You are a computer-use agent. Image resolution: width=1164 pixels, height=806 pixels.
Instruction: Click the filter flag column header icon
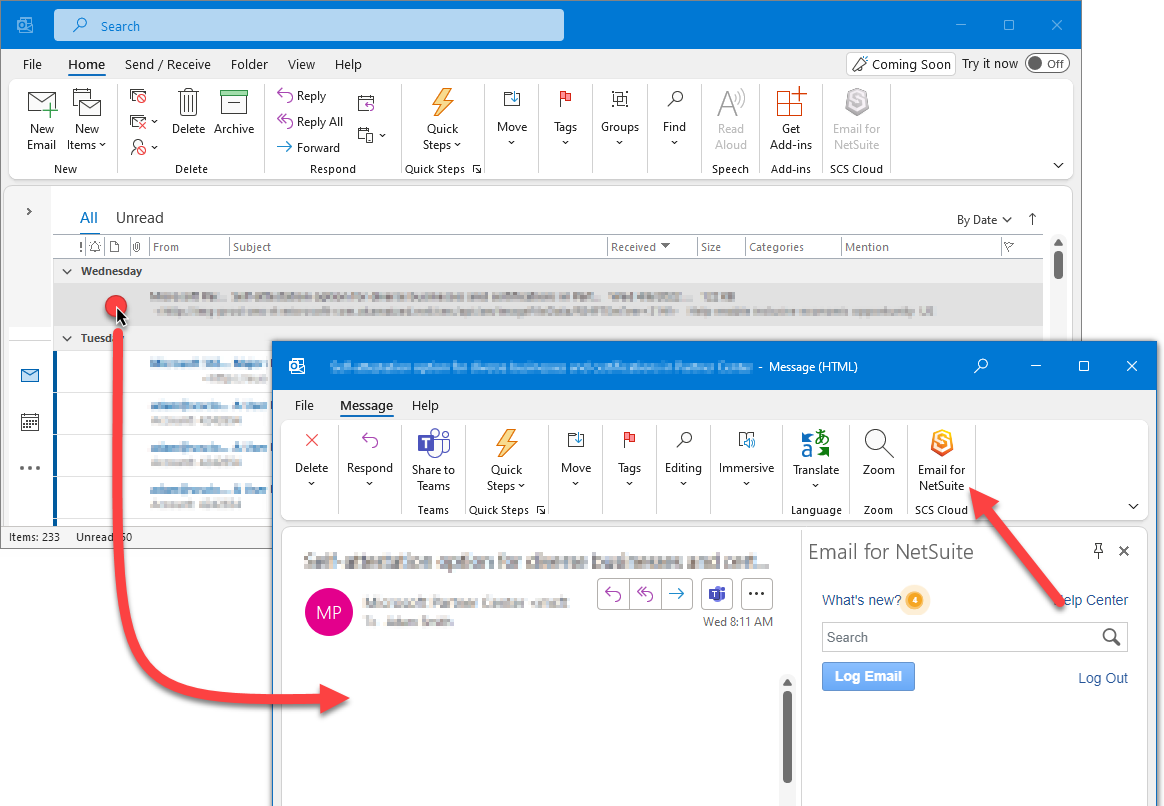[1009, 246]
